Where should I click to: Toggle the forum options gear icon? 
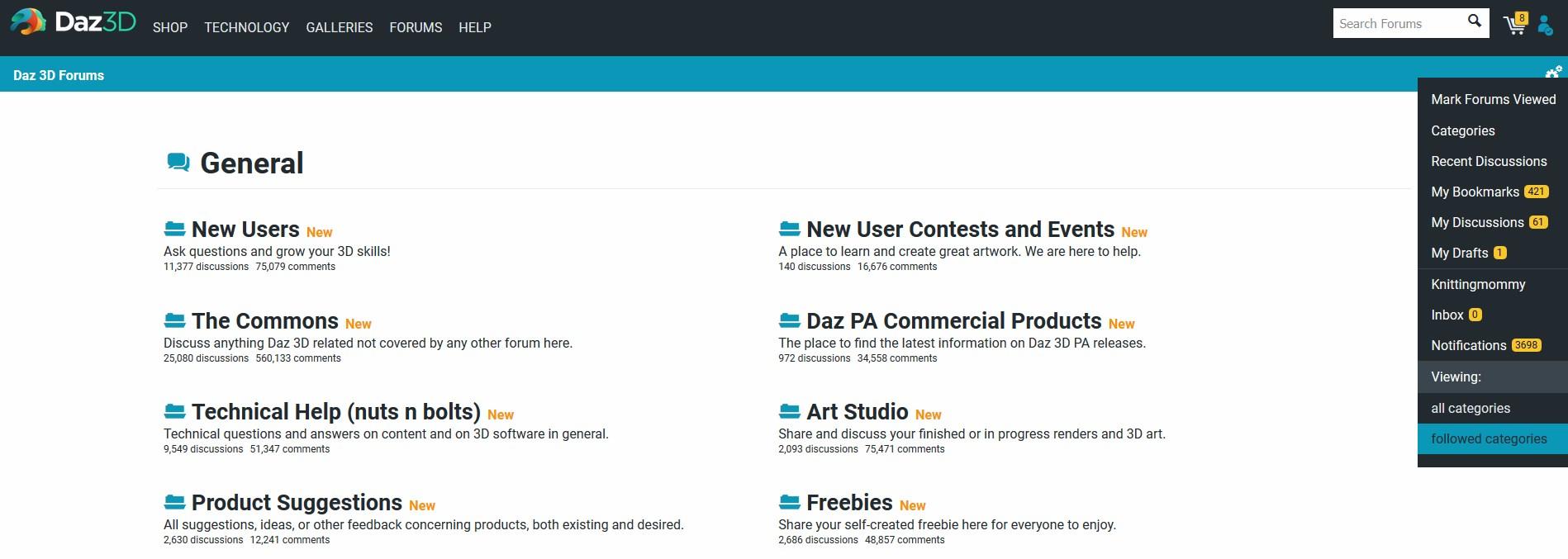[1553, 73]
